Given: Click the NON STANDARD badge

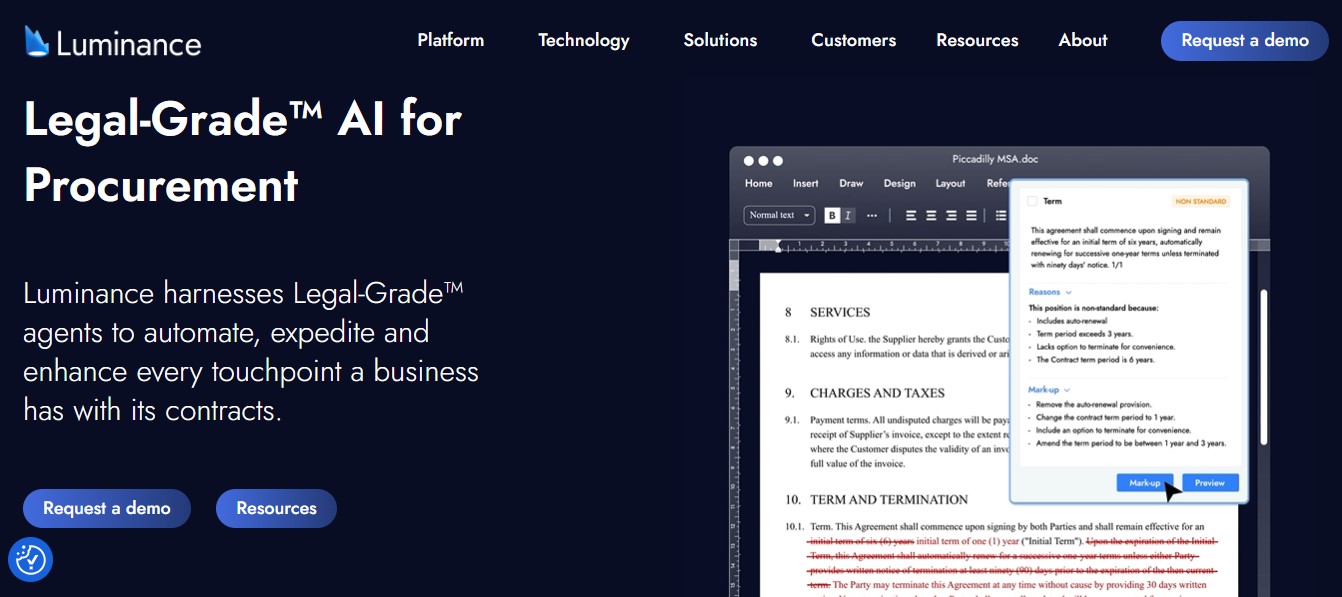Looking at the screenshot, I should pos(1200,201).
